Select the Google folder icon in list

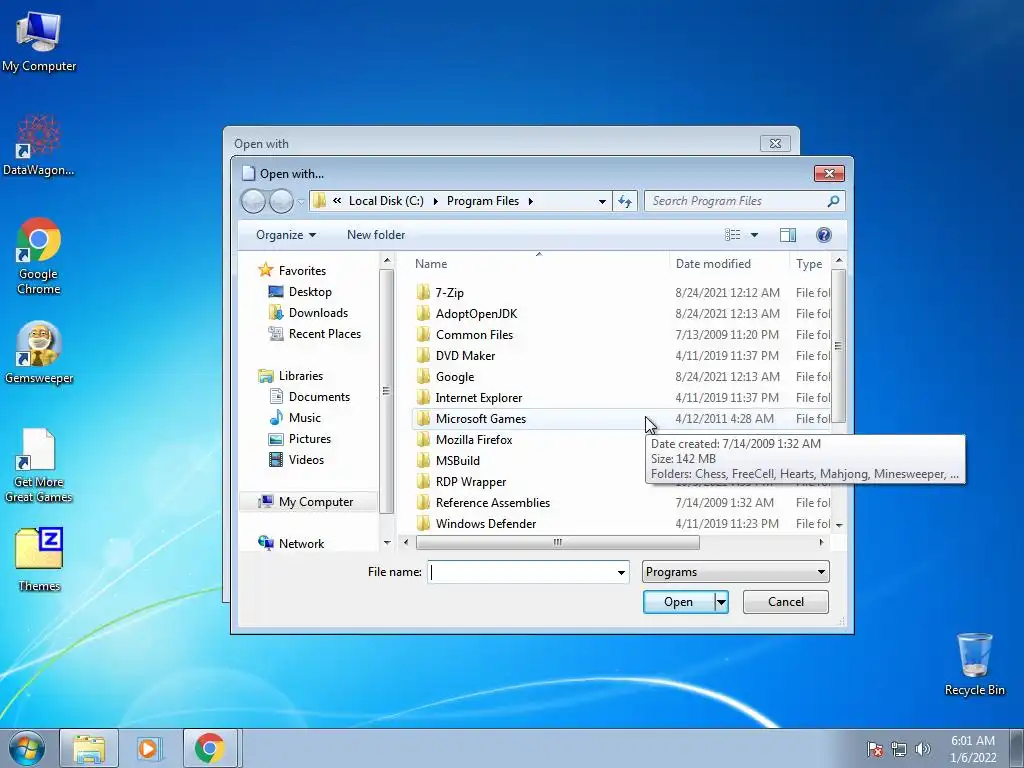pos(423,377)
